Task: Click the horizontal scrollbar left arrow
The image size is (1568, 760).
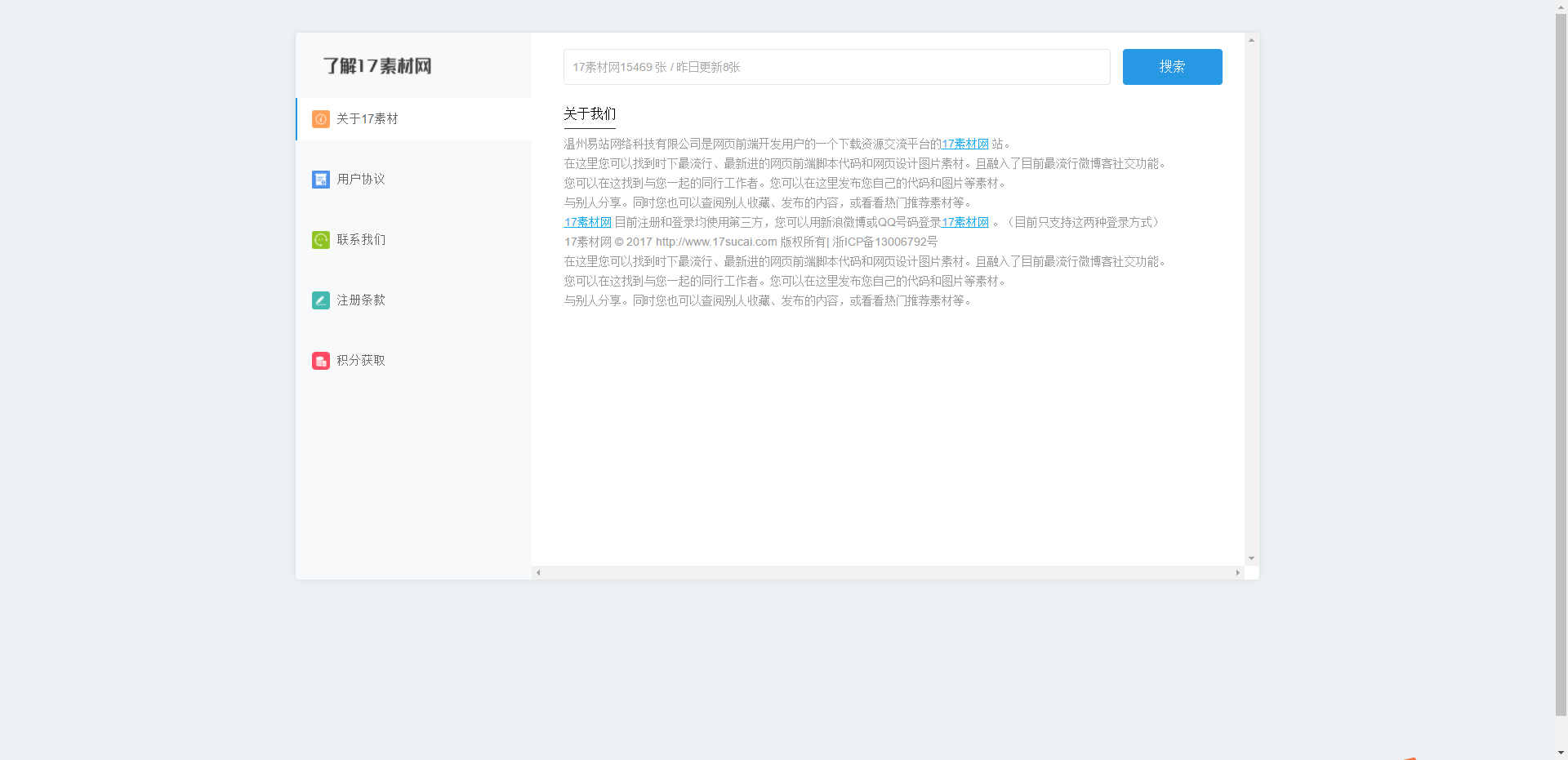Action: pyautogui.click(x=538, y=573)
